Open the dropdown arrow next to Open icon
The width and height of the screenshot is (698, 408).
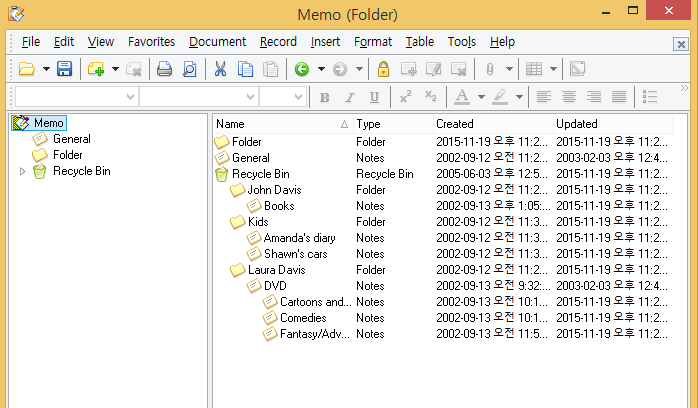coord(46,69)
